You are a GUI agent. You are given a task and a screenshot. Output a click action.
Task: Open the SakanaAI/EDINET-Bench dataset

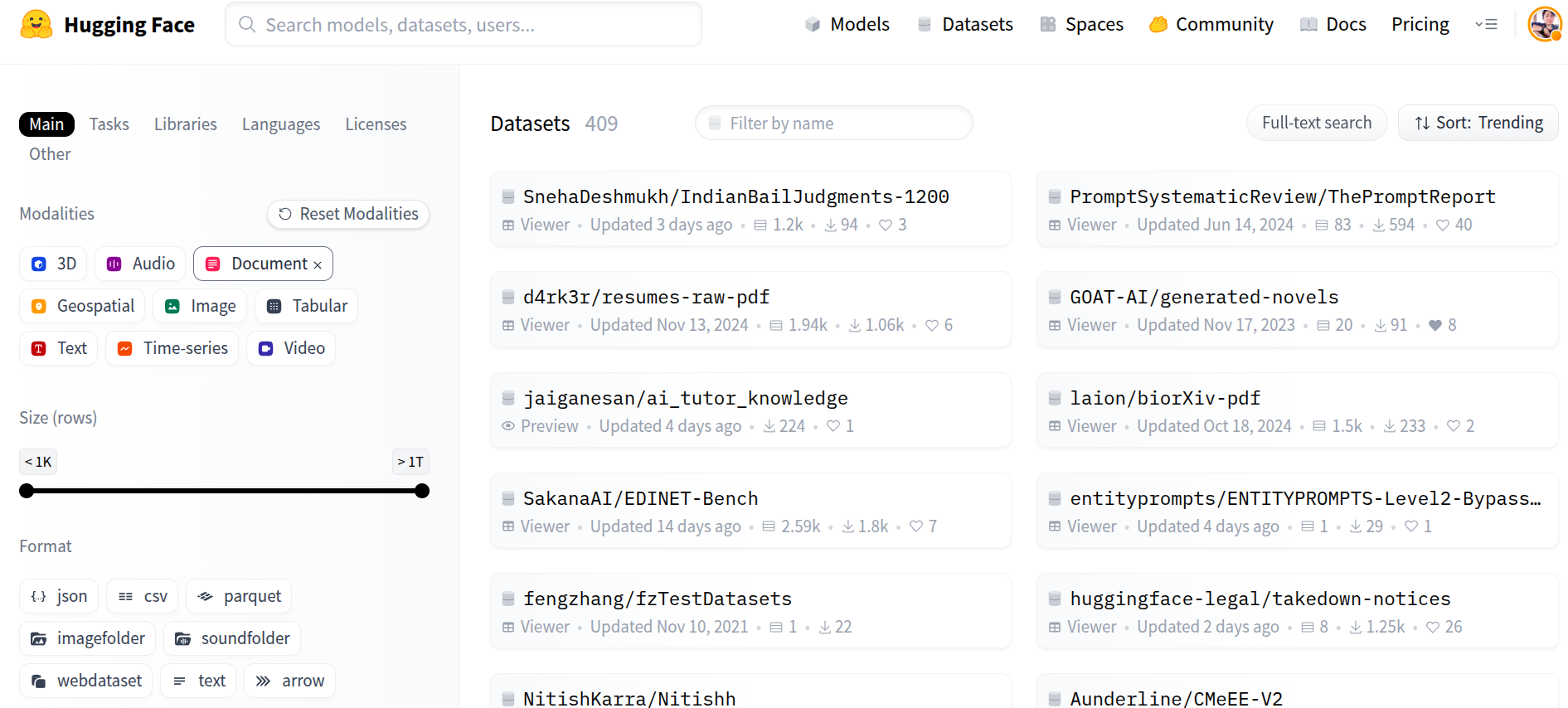750,511
